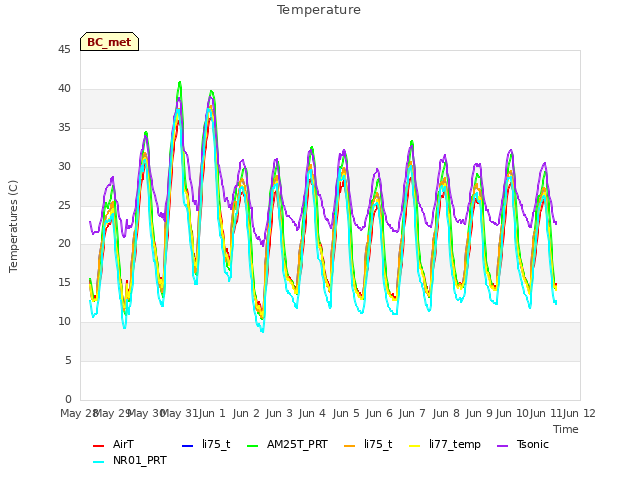
Task: Click the green AM25T_PRT color marker
Action: coord(253,446)
